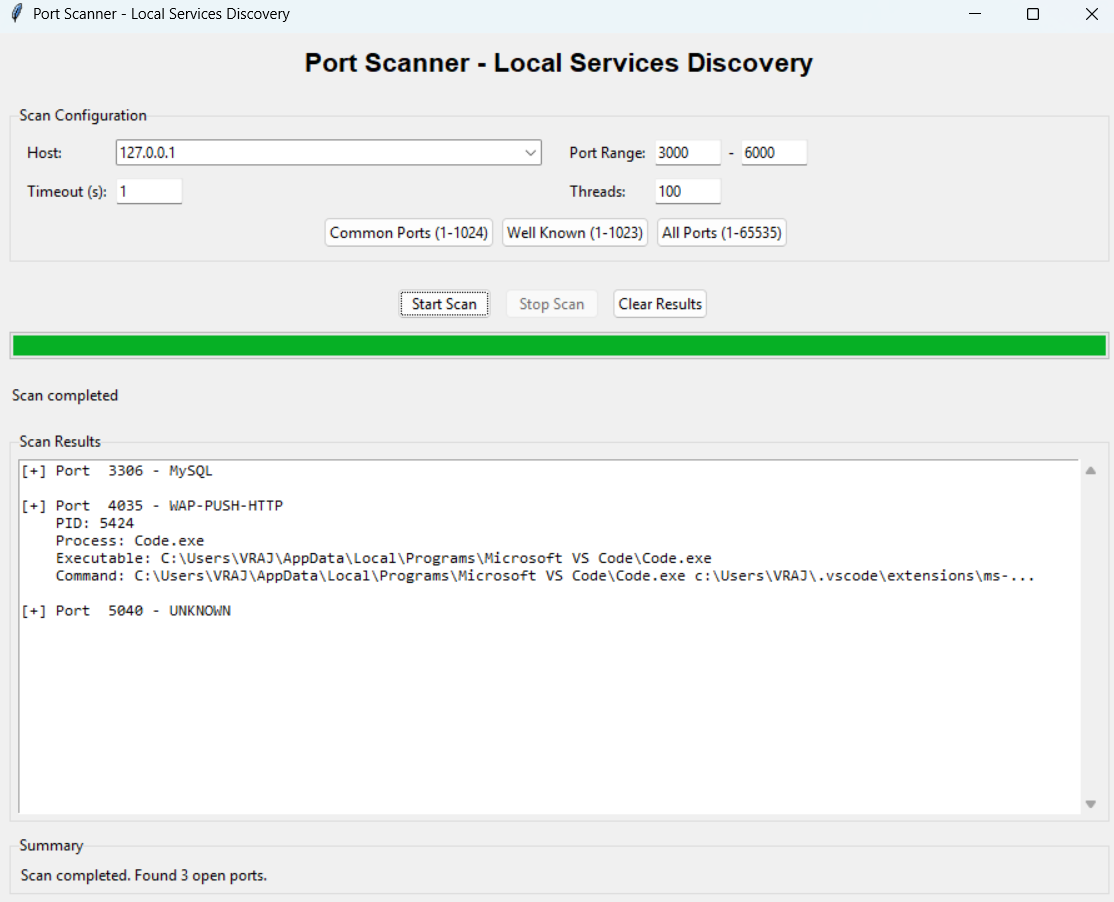Click the Stop Scan button
1114x902 pixels.
tap(551, 303)
